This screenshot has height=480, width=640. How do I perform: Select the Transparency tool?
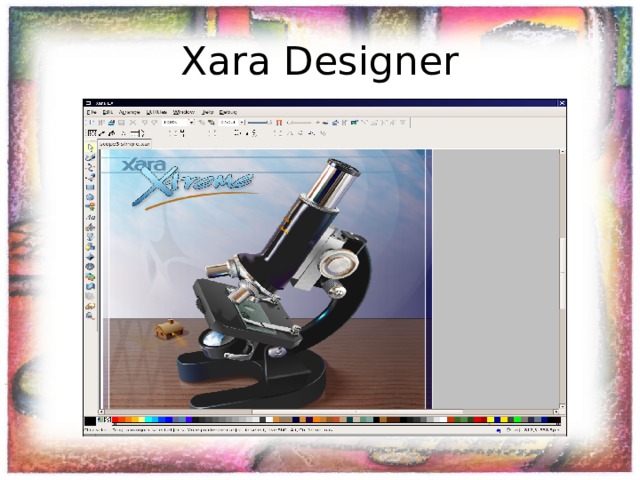pos(91,237)
